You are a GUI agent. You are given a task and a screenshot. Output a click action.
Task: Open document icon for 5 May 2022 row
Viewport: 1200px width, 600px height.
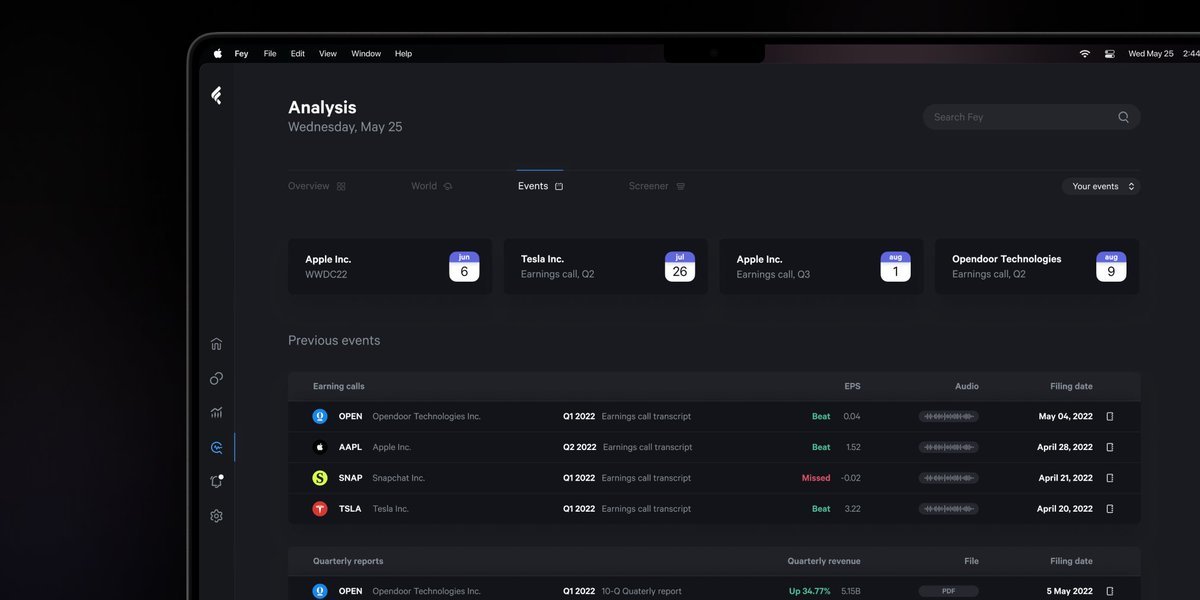point(1109,591)
